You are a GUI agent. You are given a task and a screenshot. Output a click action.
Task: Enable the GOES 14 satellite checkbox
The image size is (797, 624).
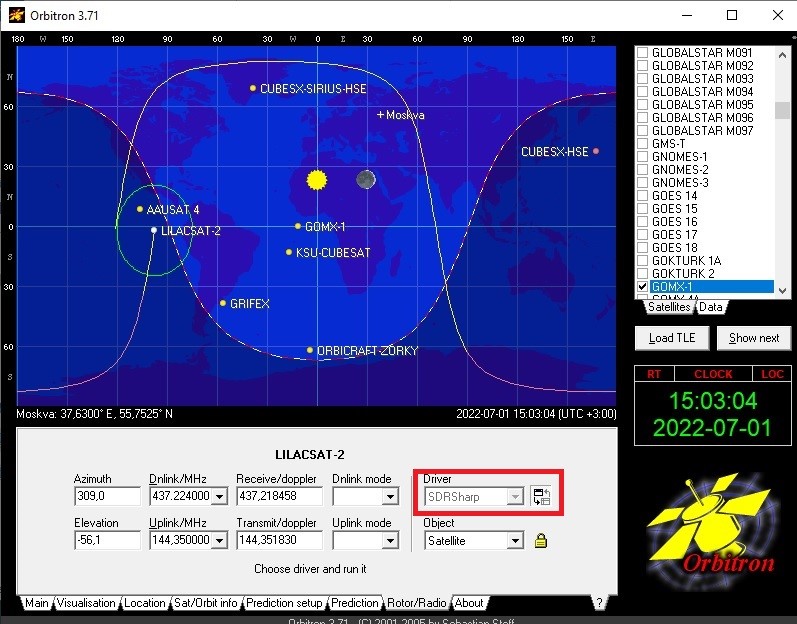click(642, 196)
